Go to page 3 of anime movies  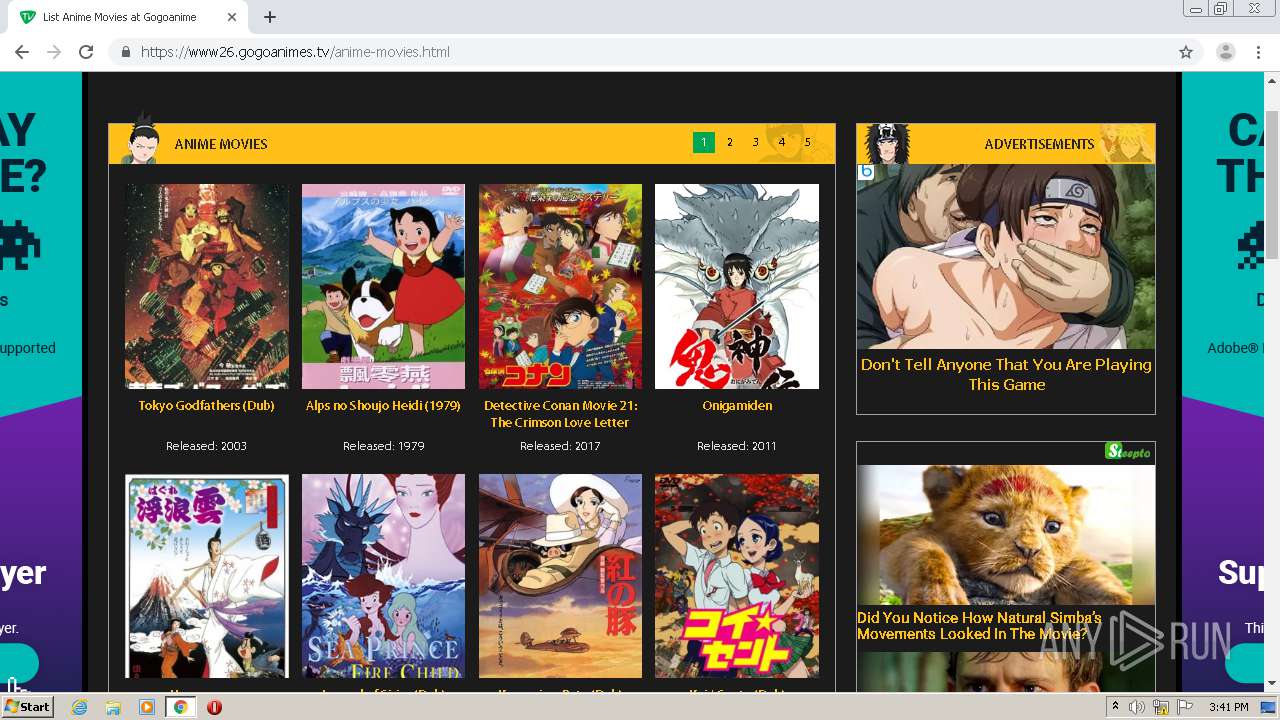pos(756,143)
